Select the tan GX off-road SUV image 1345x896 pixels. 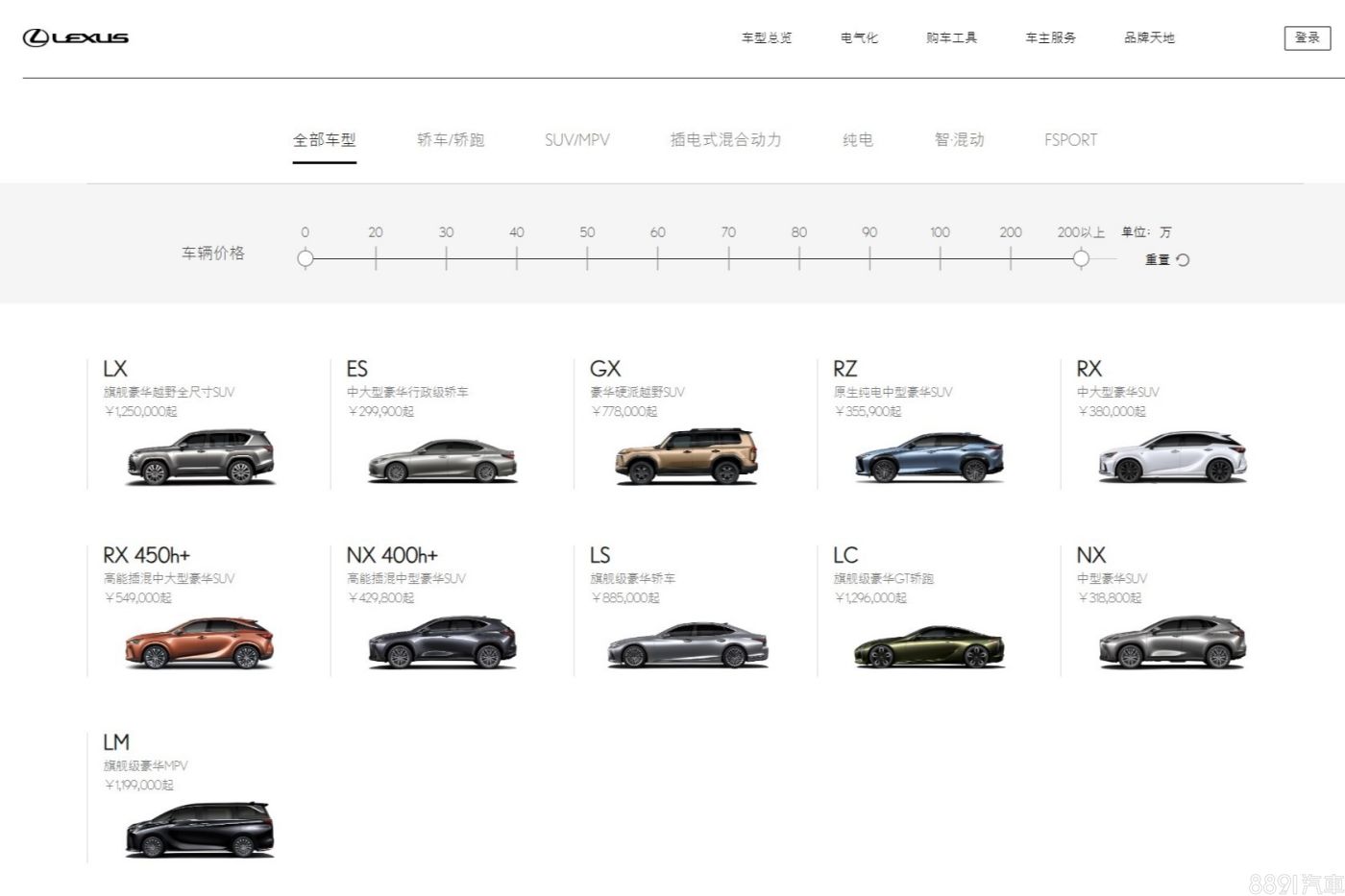[x=686, y=457]
